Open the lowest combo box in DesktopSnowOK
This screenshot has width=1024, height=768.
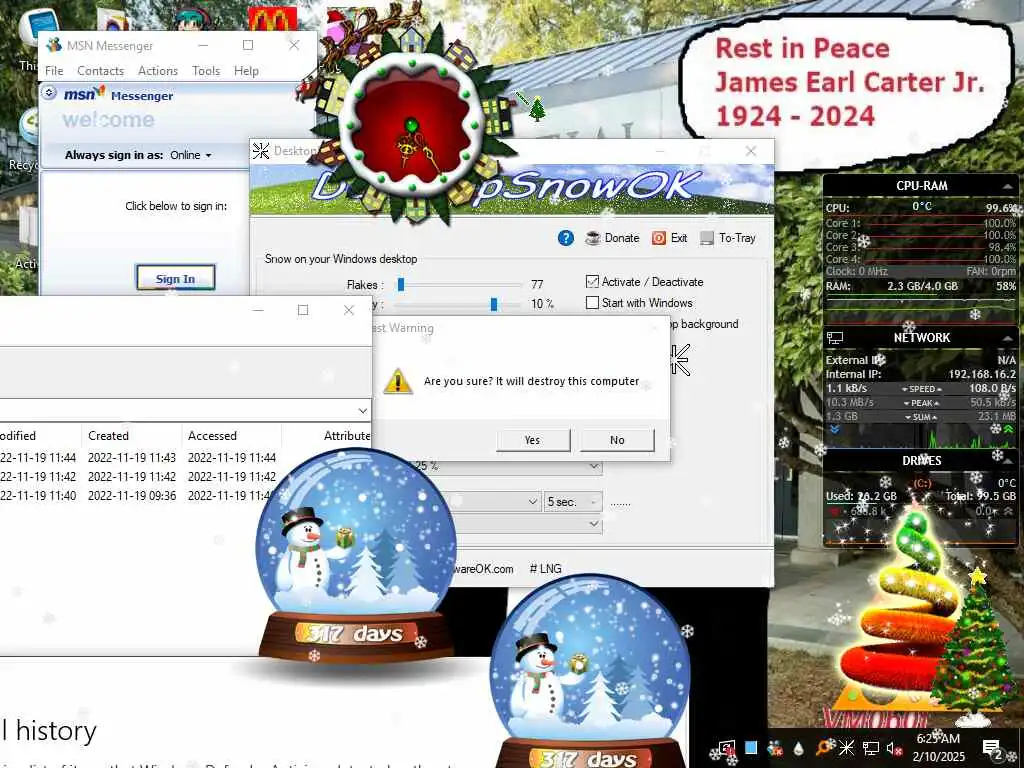click(x=526, y=524)
